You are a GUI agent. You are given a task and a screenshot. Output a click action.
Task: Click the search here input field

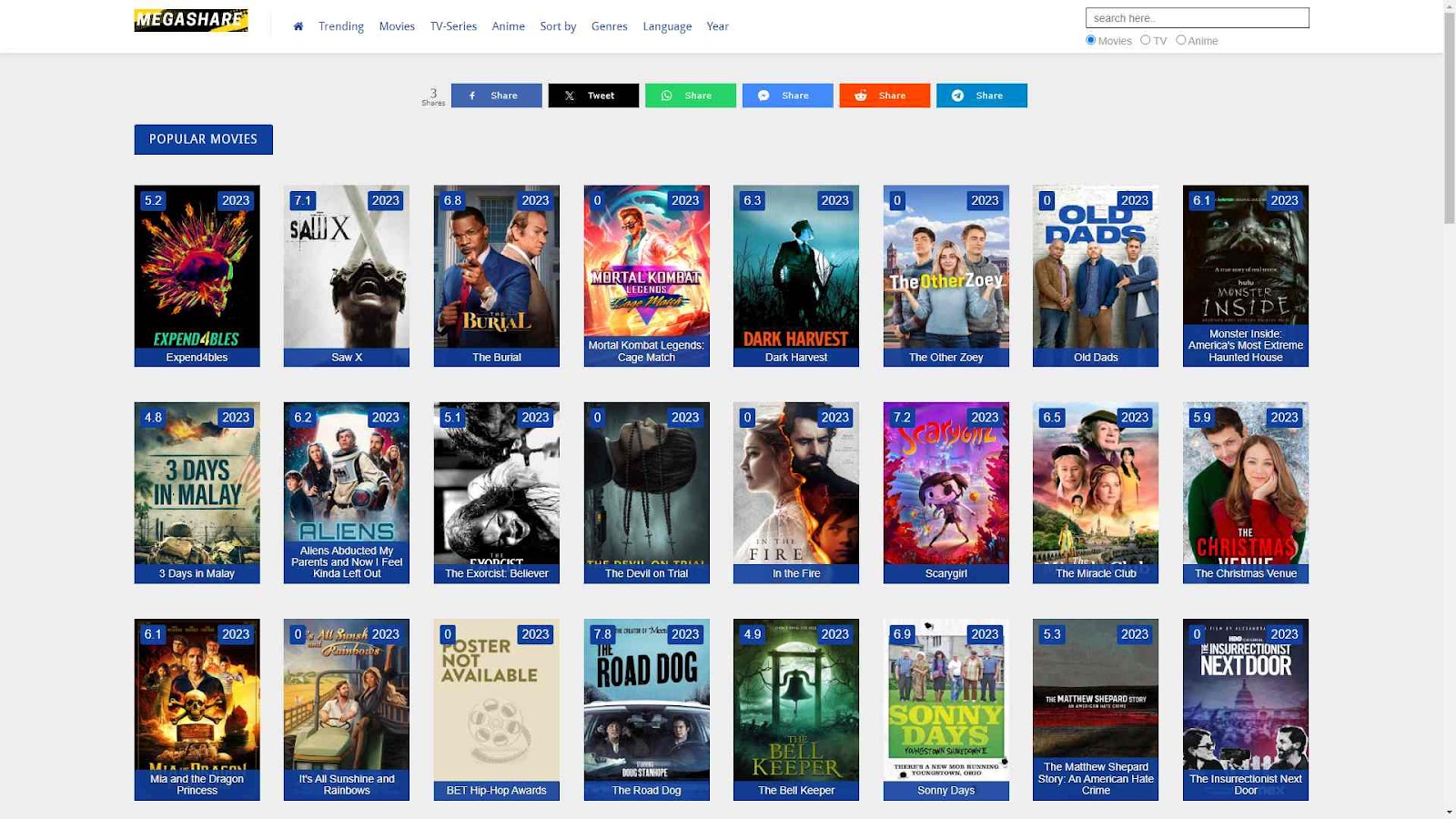(x=1197, y=18)
